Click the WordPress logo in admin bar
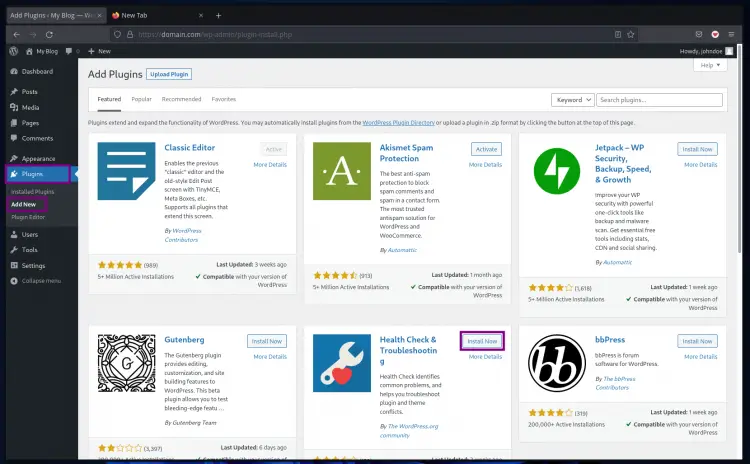This screenshot has height=464, width=750. pyautogui.click(x=13, y=51)
